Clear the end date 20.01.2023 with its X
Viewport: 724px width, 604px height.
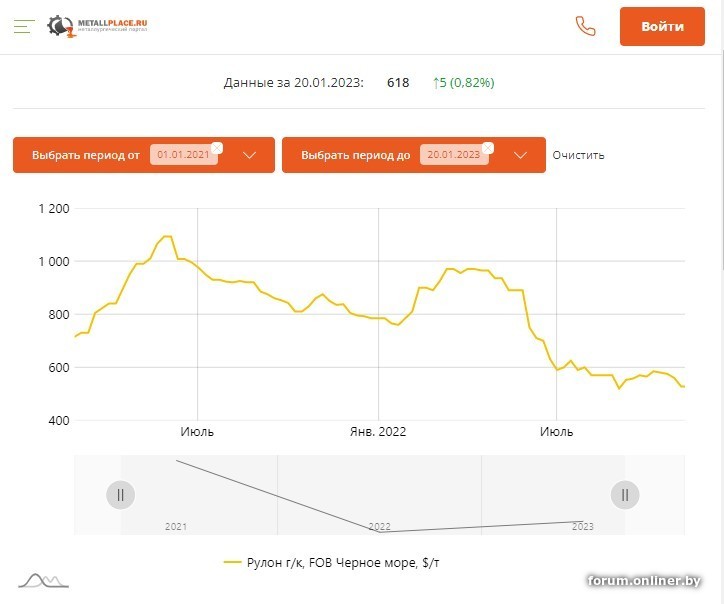487,148
